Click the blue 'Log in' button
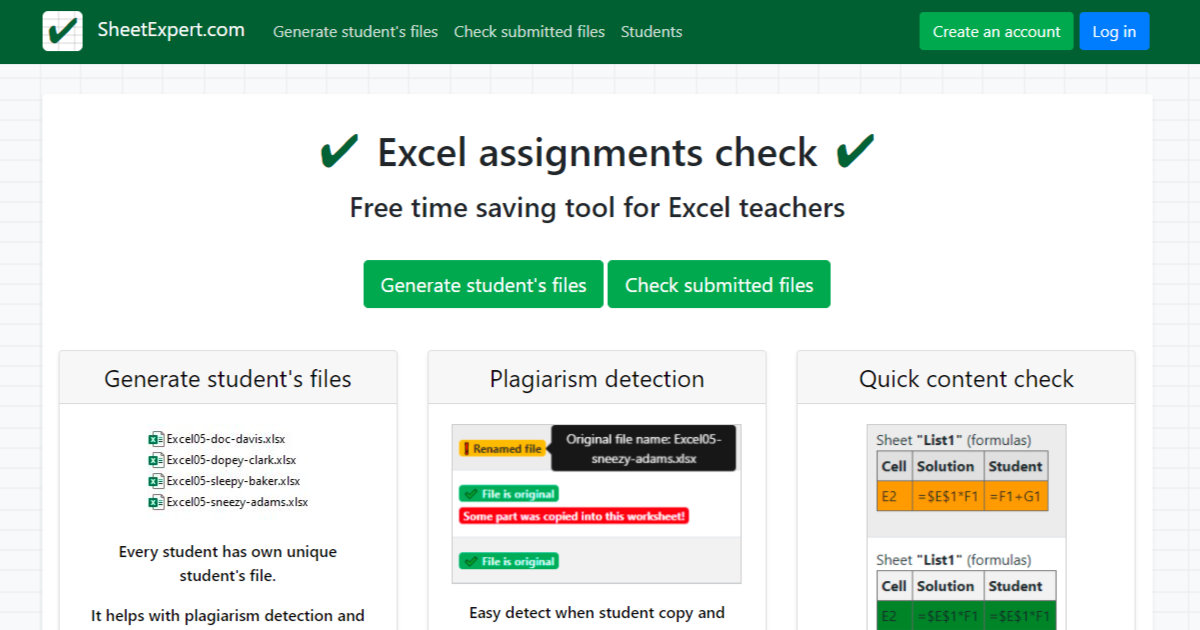 tap(1114, 31)
